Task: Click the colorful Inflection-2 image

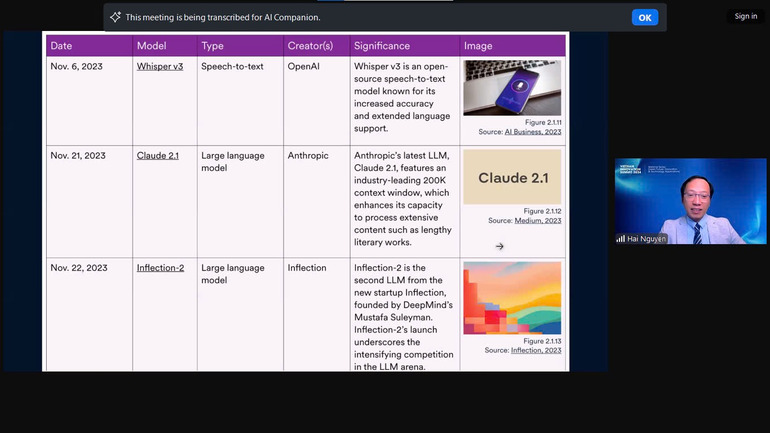Action: [x=511, y=298]
